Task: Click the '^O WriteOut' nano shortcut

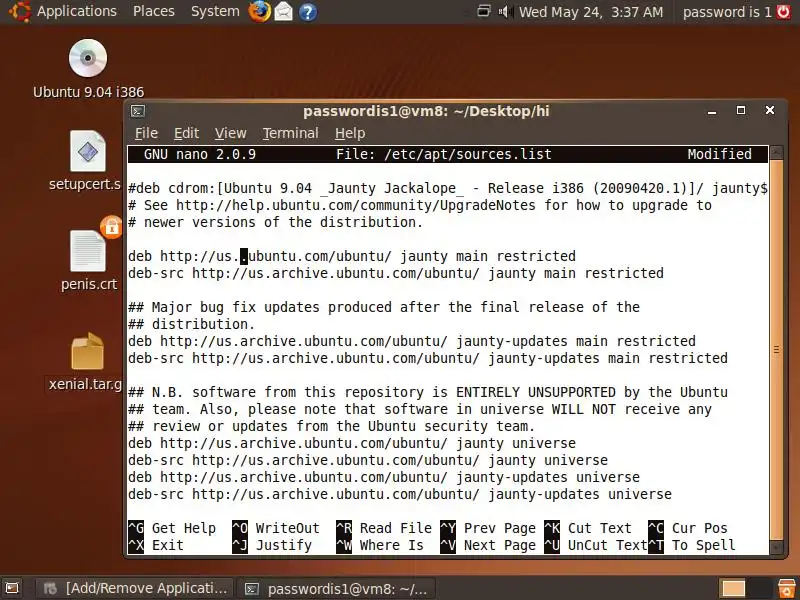Action: click(x=276, y=528)
